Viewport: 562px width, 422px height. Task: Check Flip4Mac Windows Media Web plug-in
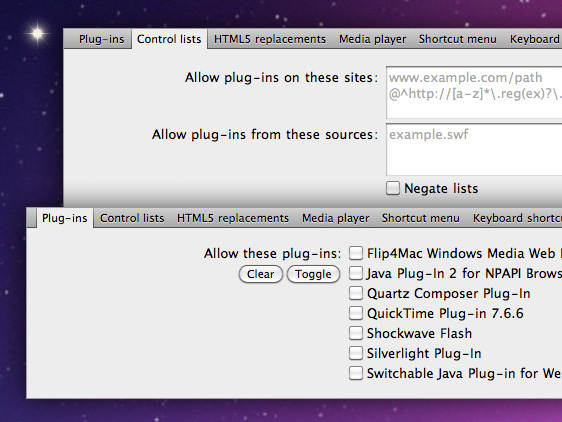pyautogui.click(x=356, y=253)
